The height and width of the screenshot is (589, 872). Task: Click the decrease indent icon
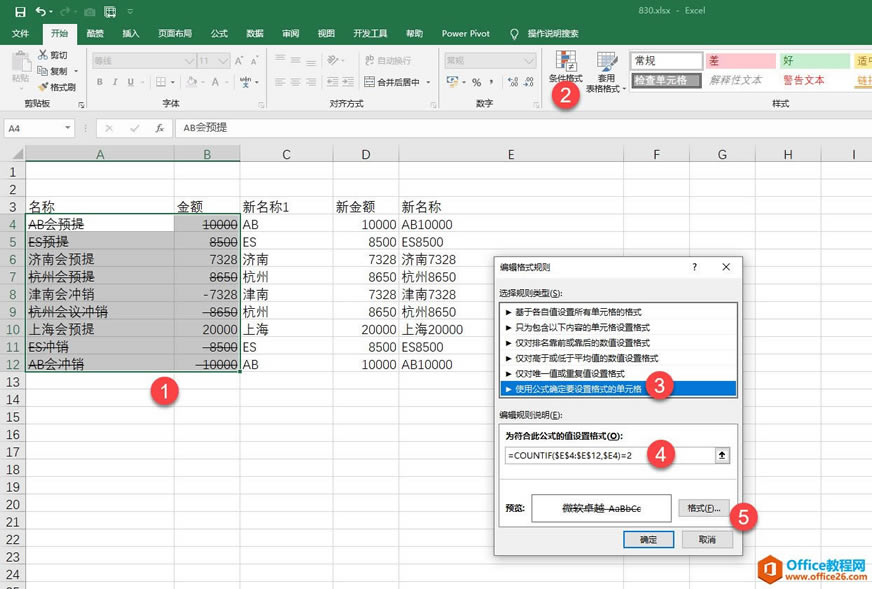pyautogui.click(x=332, y=82)
